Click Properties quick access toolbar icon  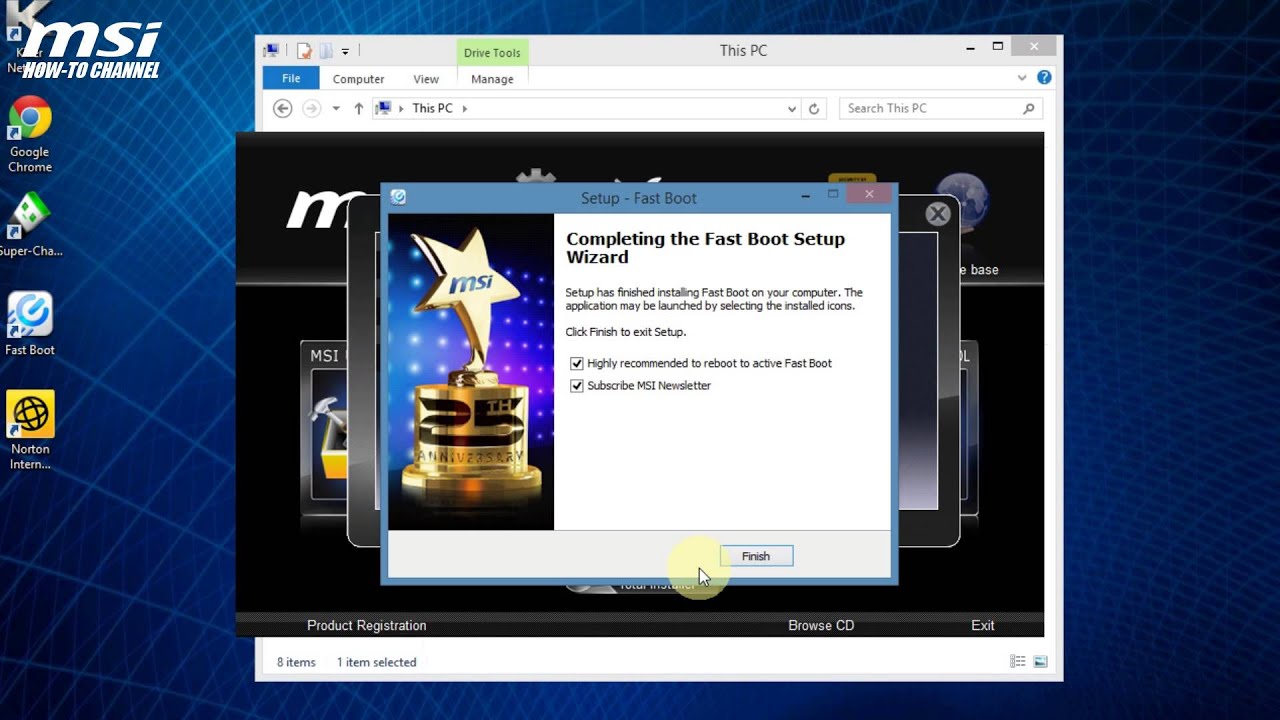coord(305,51)
